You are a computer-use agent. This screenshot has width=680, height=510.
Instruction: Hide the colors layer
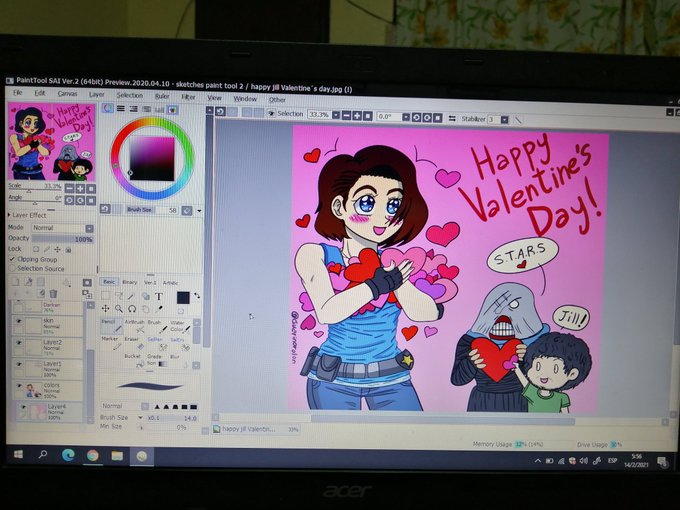[x=19, y=386]
